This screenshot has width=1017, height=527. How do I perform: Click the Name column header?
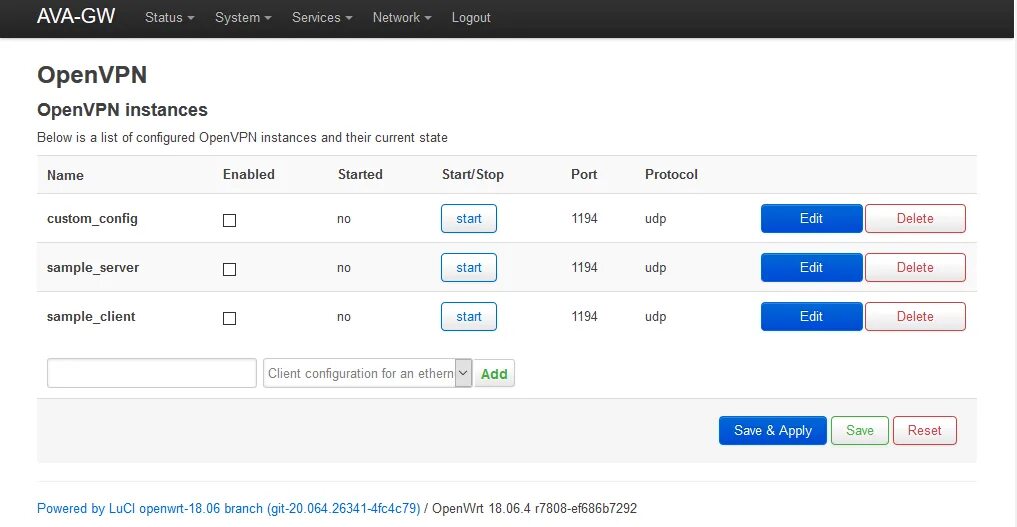[x=65, y=175]
